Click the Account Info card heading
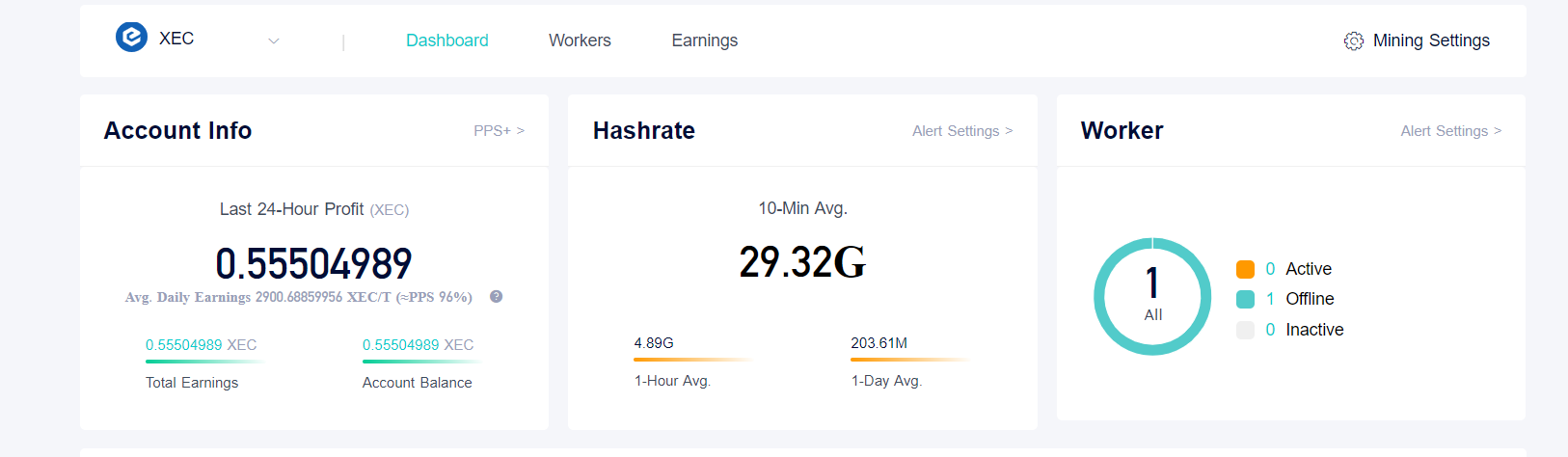The width and height of the screenshot is (1568, 457). pos(177,130)
